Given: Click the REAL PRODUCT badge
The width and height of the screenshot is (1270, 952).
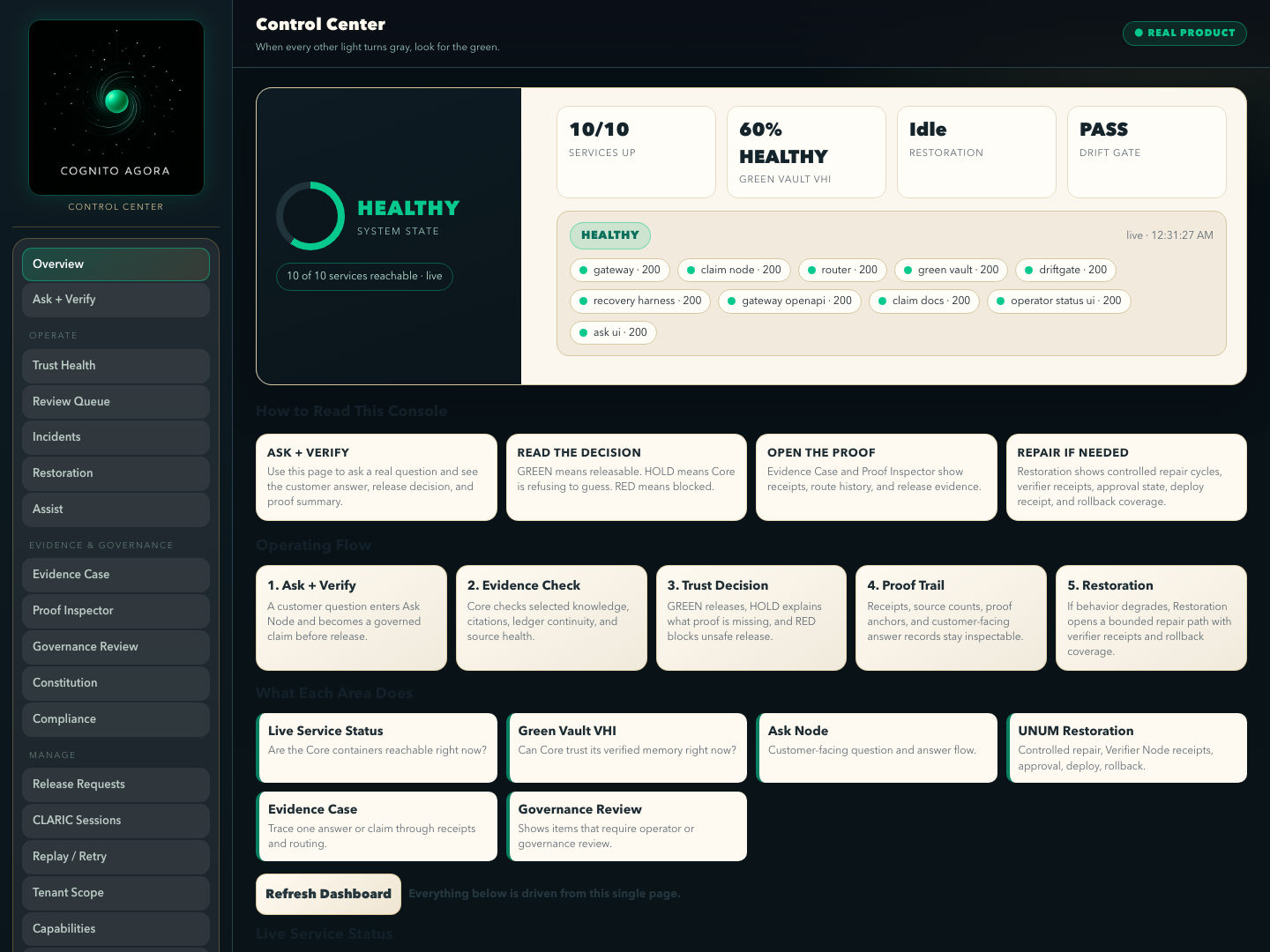Looking at the screenshot, I should [x=1184, y=33].
